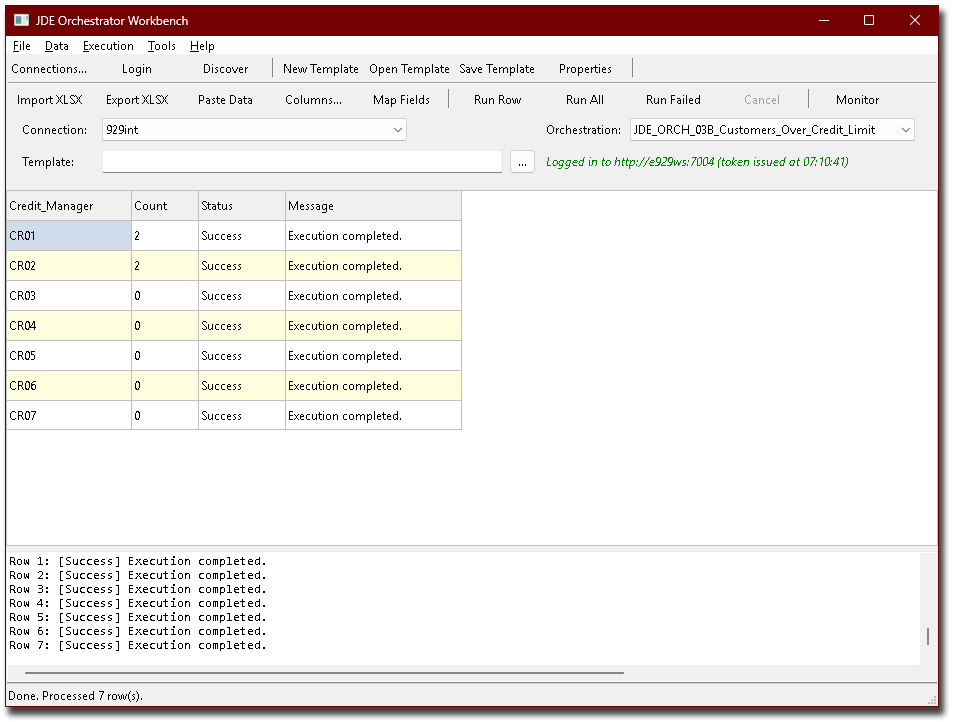Screen dimensions: 954x722
Task: Click the 'Row 4: [Success]' log line
Action: pos(138,603)
